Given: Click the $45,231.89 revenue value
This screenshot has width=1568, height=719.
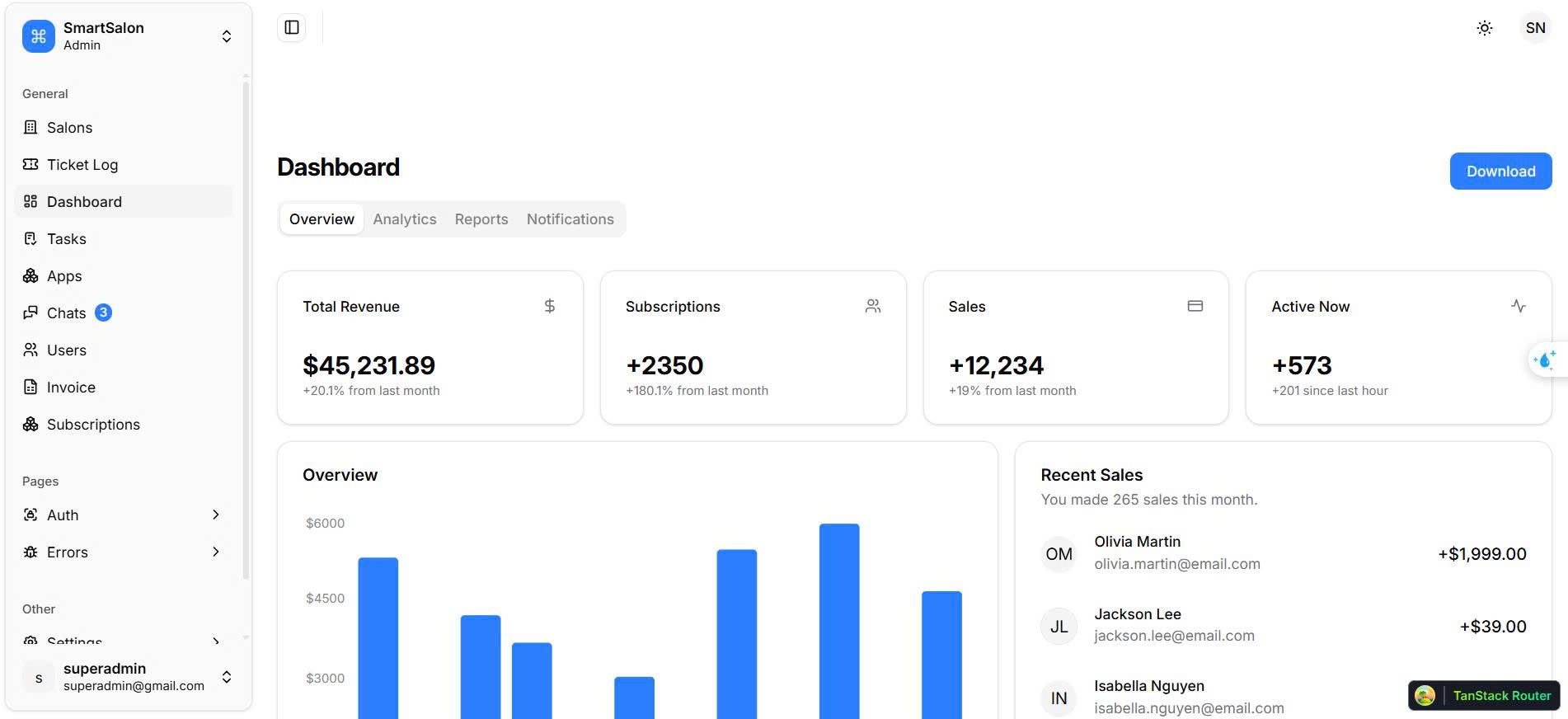Looking at the screenshot, I should (369, 365).
